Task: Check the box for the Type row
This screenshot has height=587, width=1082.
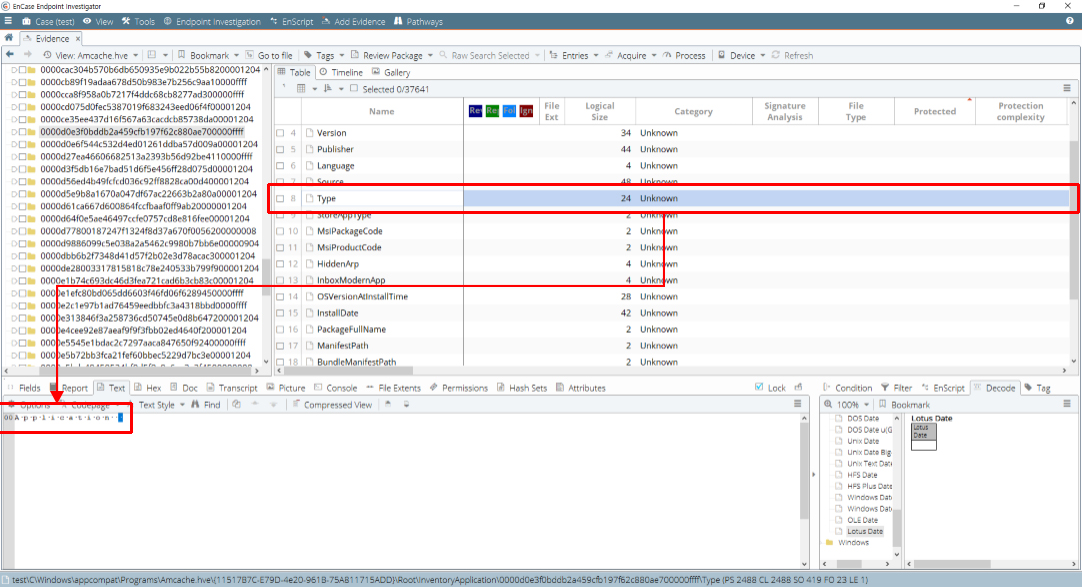Action: pyautogui.click(x=280, y=199)
